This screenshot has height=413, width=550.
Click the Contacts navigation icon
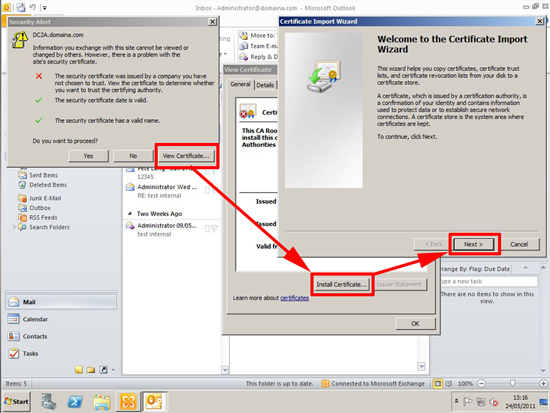(13, 336)
